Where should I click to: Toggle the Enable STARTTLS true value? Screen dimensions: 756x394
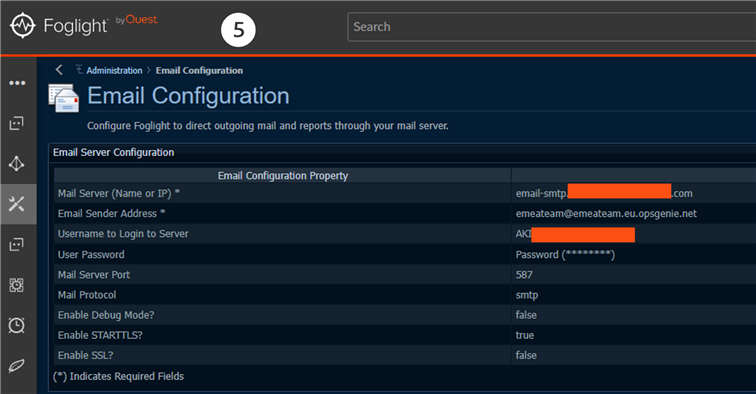tap(525, 335)
